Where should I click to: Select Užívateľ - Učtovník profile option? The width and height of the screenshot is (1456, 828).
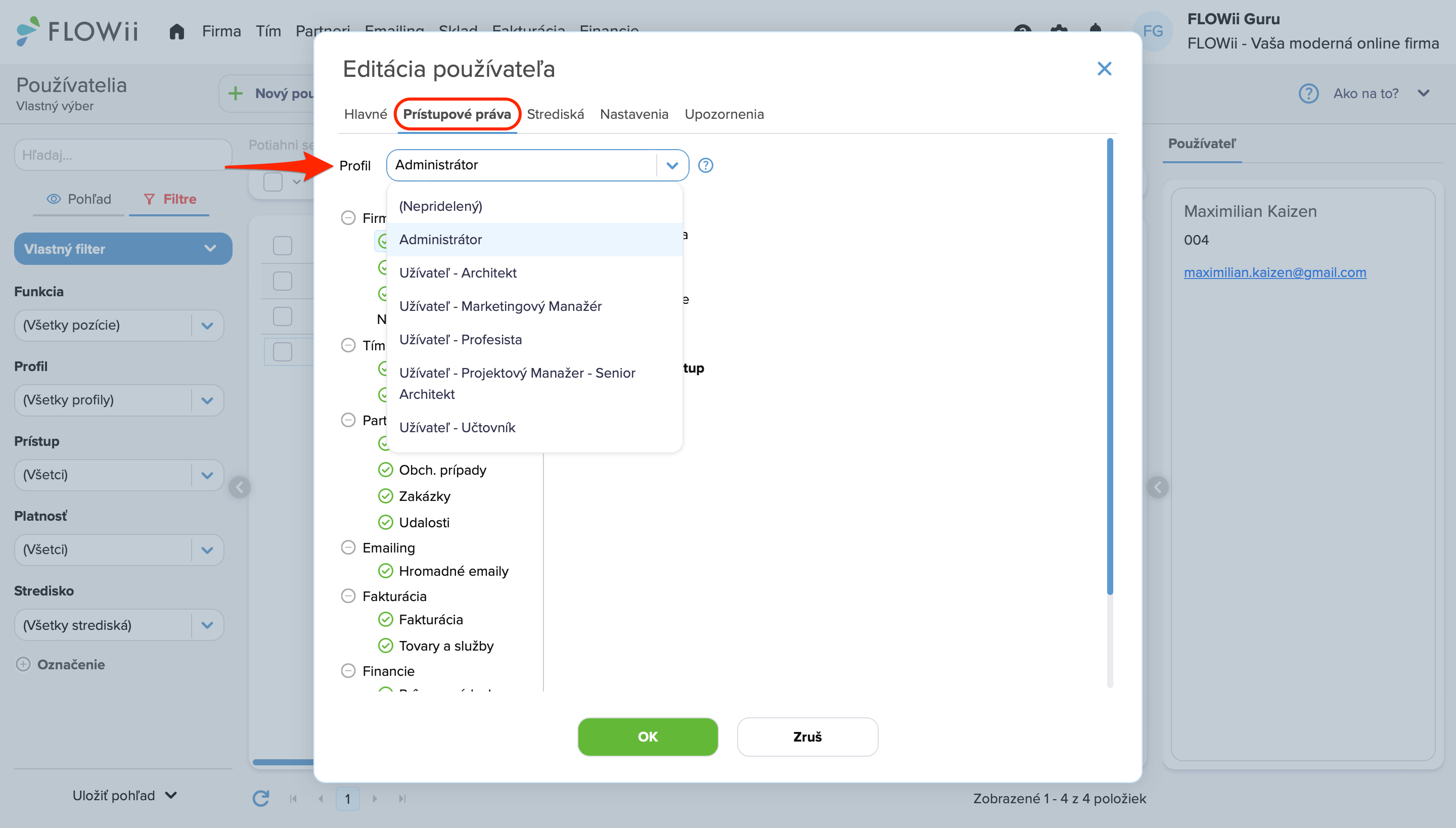(x=535, y=427)
